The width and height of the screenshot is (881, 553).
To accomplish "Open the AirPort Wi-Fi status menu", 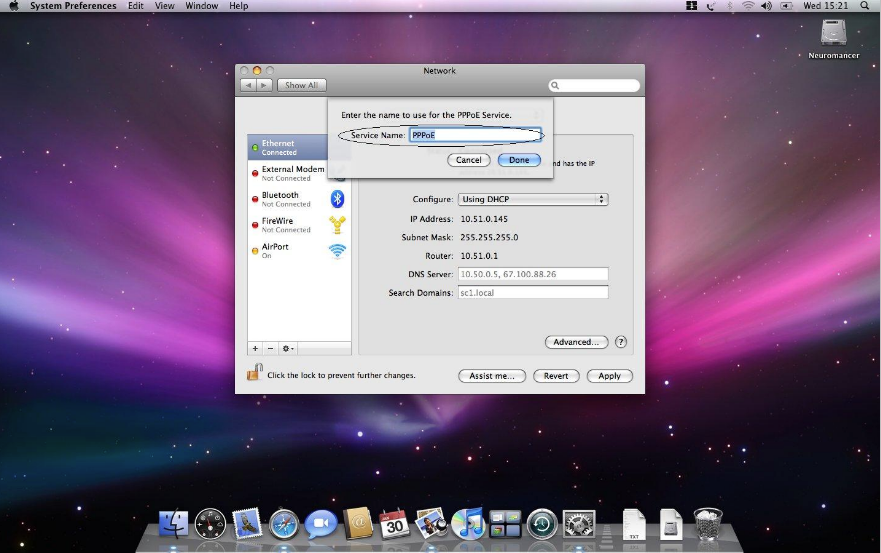I will [748, 6].
